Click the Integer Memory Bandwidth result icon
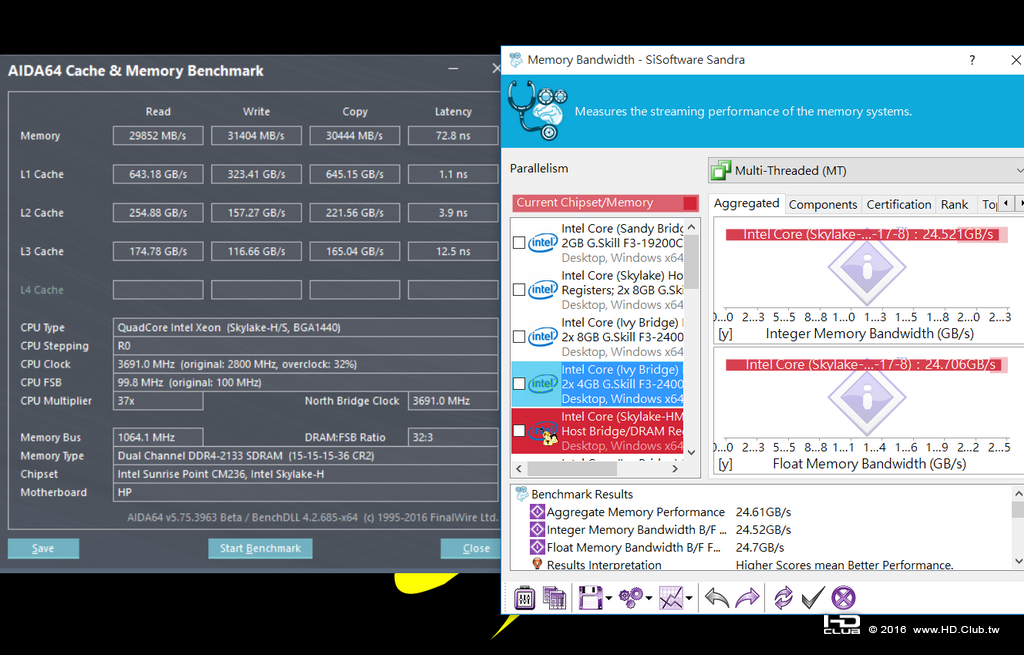Image resolution: width=1024 pixels, height=655 pixels. coord(537,529)
